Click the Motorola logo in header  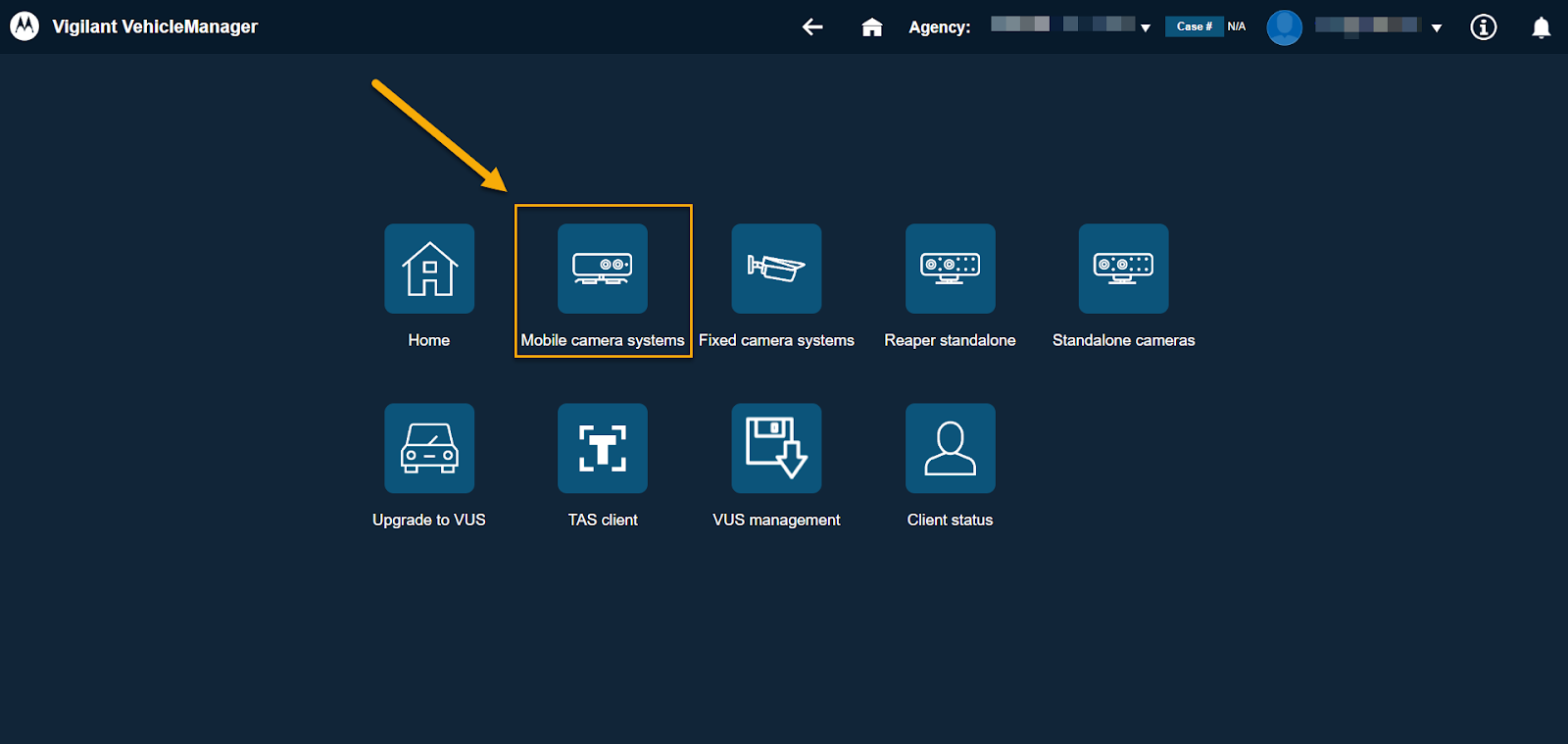pyautogui.click(x=24, y=26)
